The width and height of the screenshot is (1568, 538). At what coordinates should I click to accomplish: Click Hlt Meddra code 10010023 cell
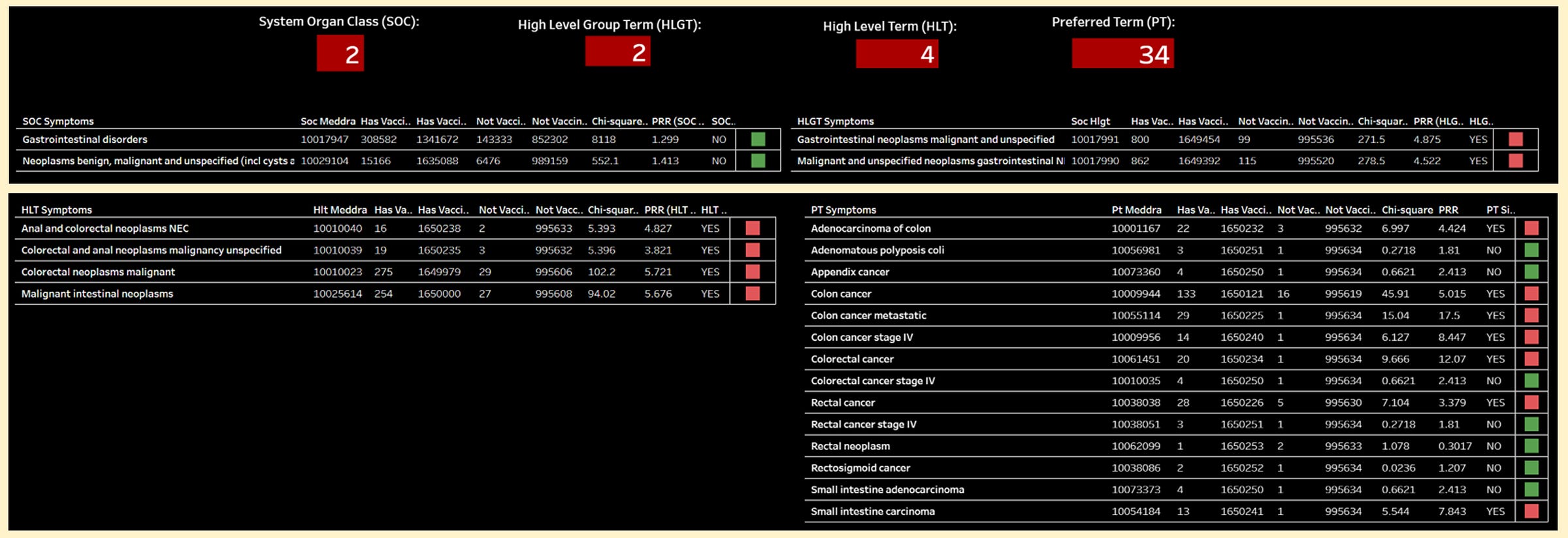tap(337, 272)
